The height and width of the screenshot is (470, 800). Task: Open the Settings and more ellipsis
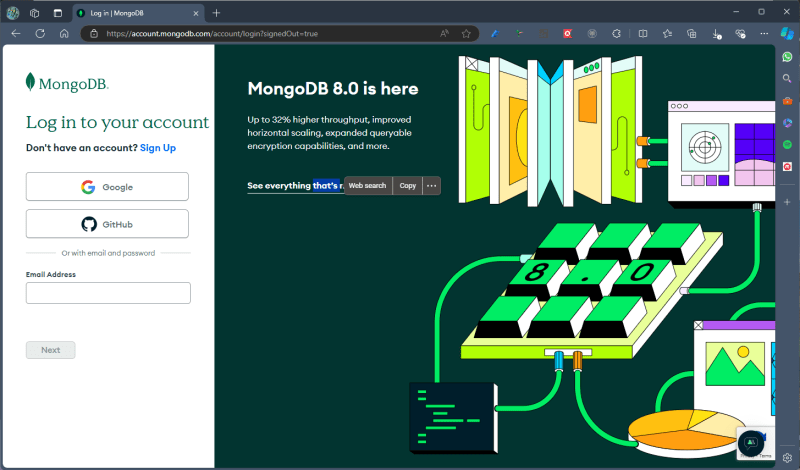click(x=764, y=34)
